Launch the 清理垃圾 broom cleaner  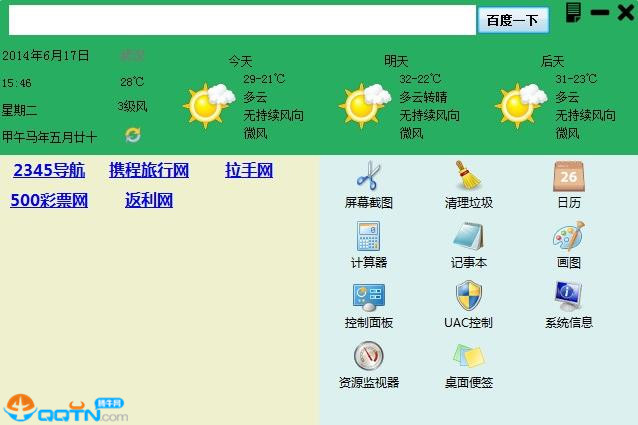pos(468,177)
